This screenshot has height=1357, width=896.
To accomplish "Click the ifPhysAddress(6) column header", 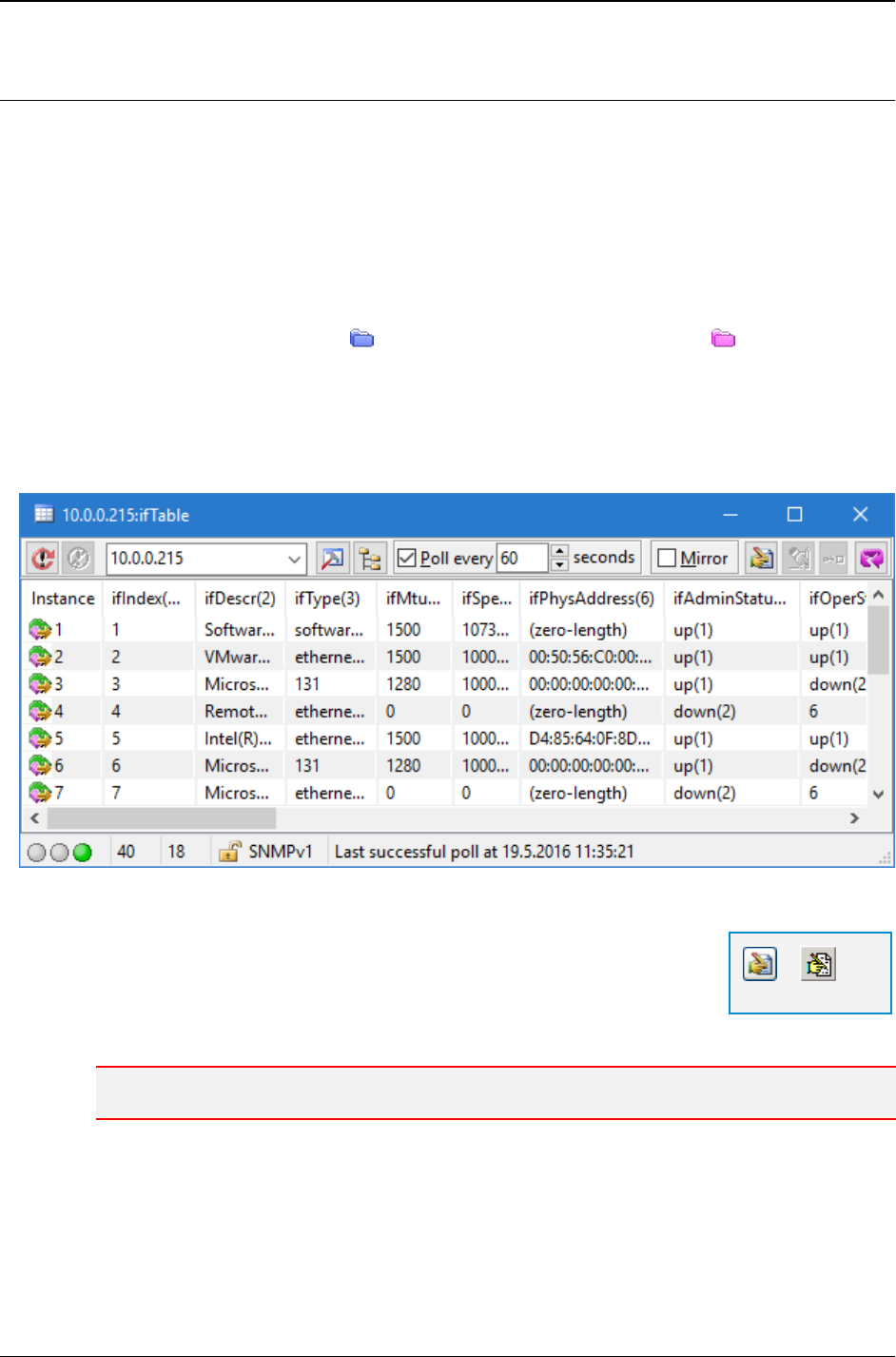I will click(x=592, y=598).
